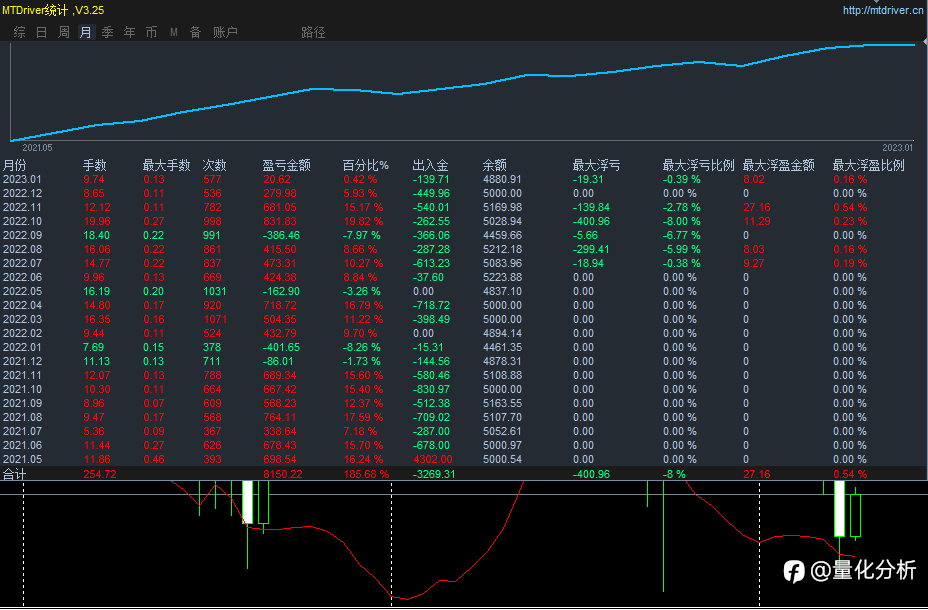Select the 2021.05 month cell in the table

[22, 459]
